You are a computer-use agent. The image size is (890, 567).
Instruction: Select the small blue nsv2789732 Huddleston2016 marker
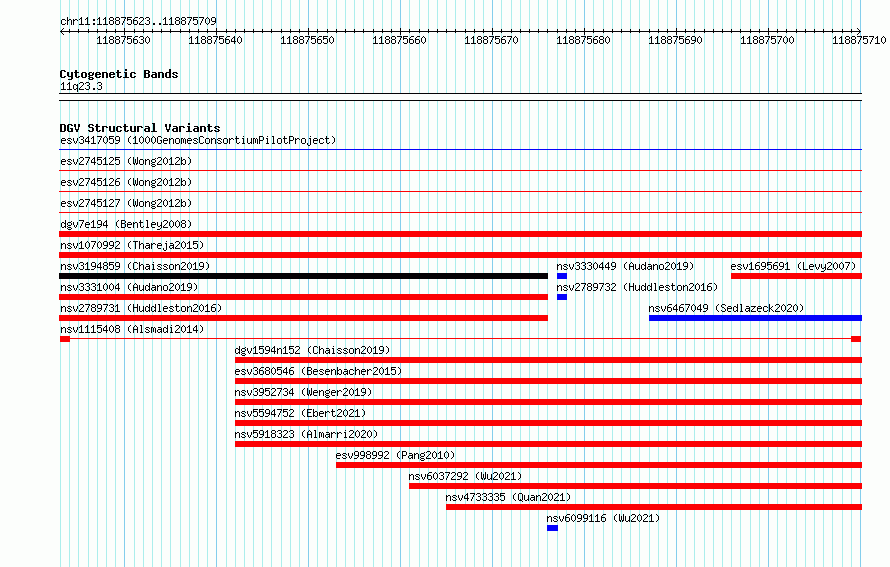click(562, 297)
